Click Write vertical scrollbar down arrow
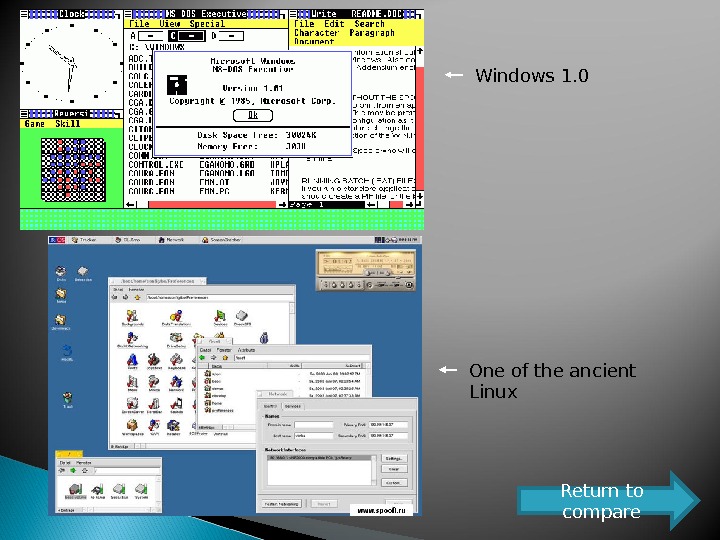Screen dimensions: 720x540 point(420,196)
